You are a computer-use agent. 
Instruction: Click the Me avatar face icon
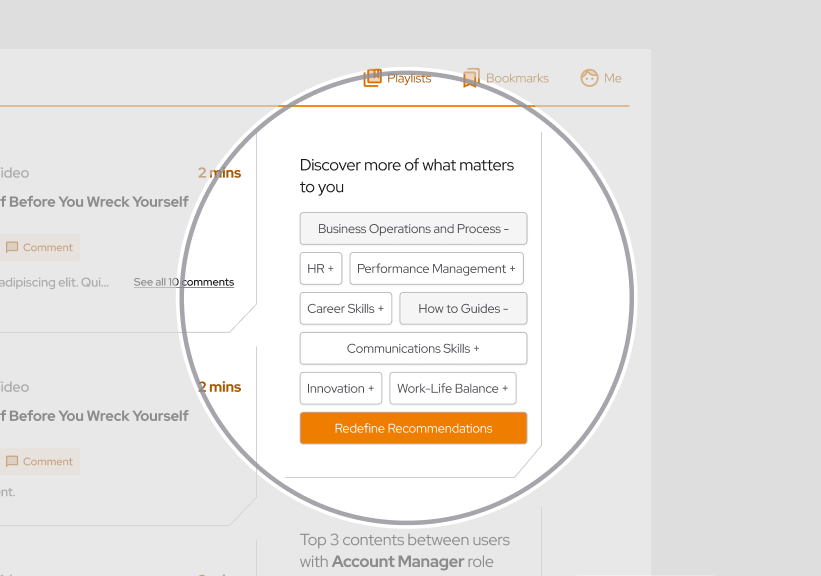[589, 78]
